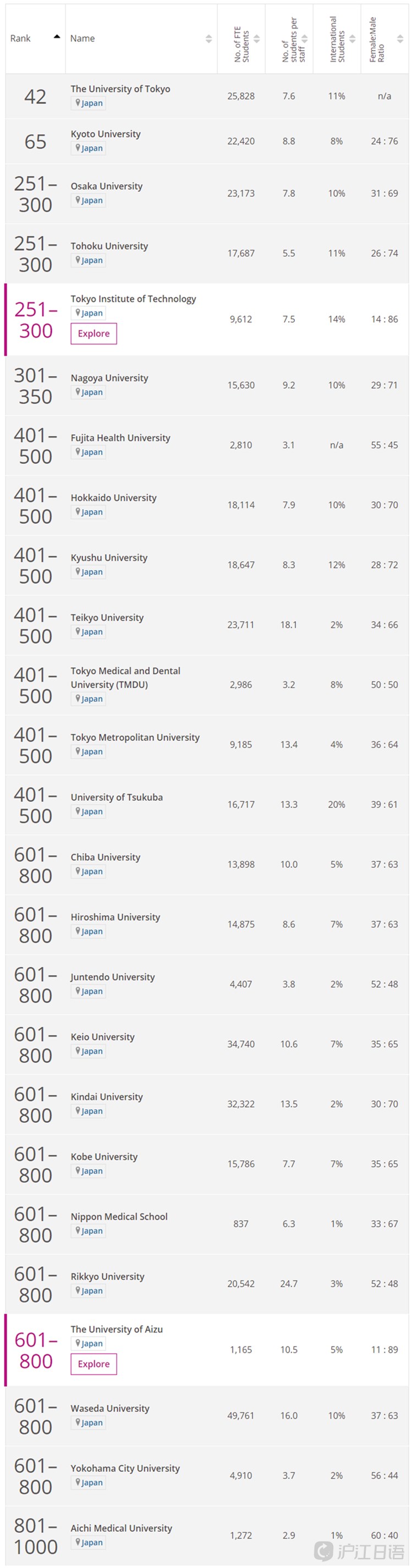Sort by No. of FTE Students
The height and width of the screenshot is (1568, 412).
[256, 38]
